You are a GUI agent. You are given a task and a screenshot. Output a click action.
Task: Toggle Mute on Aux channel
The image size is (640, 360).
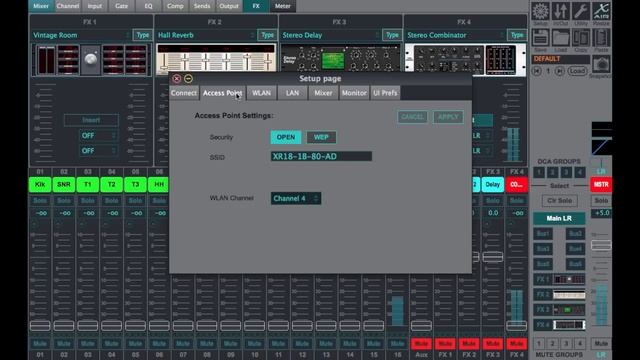click(421, 344)
